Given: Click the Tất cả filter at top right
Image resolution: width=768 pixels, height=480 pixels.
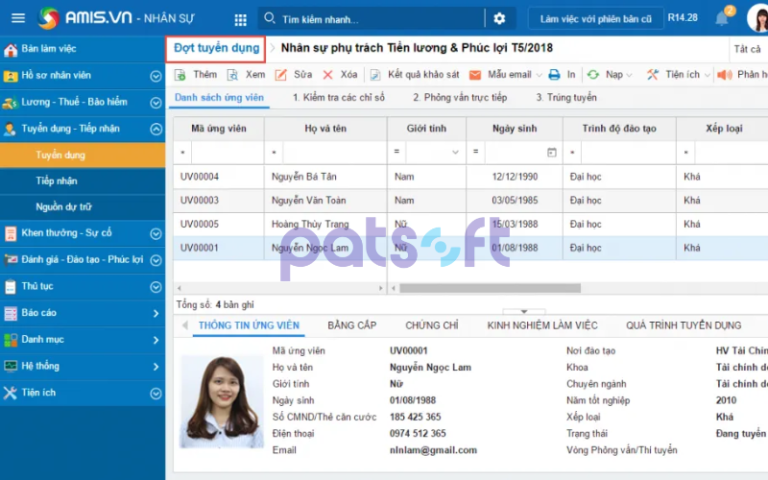Looking at the screenshot, I should pos(747,49).
